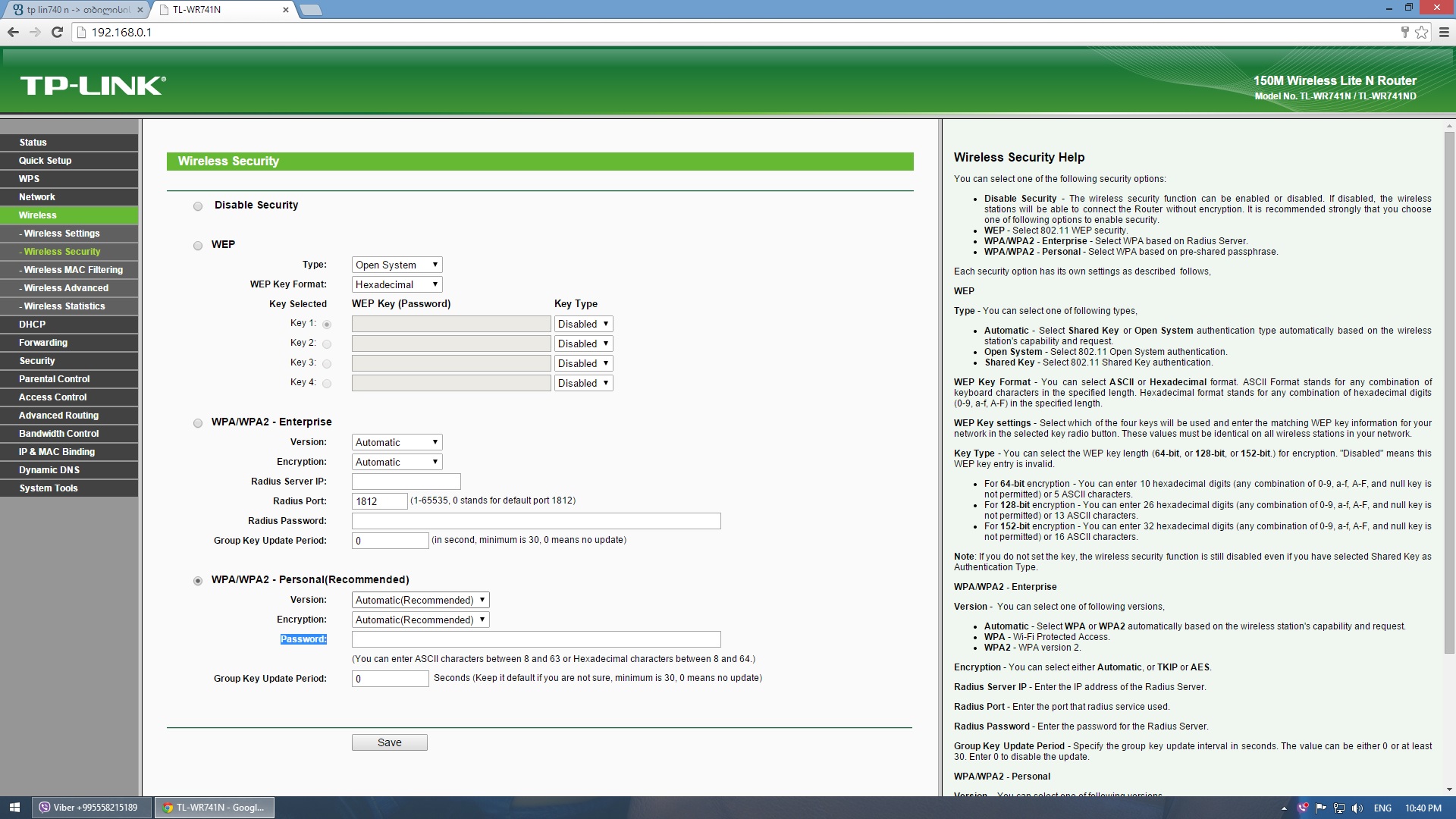The height and width of the screenshot is (819, 1456).
Task: Click the browser reload icon
Action: point(57,32)
